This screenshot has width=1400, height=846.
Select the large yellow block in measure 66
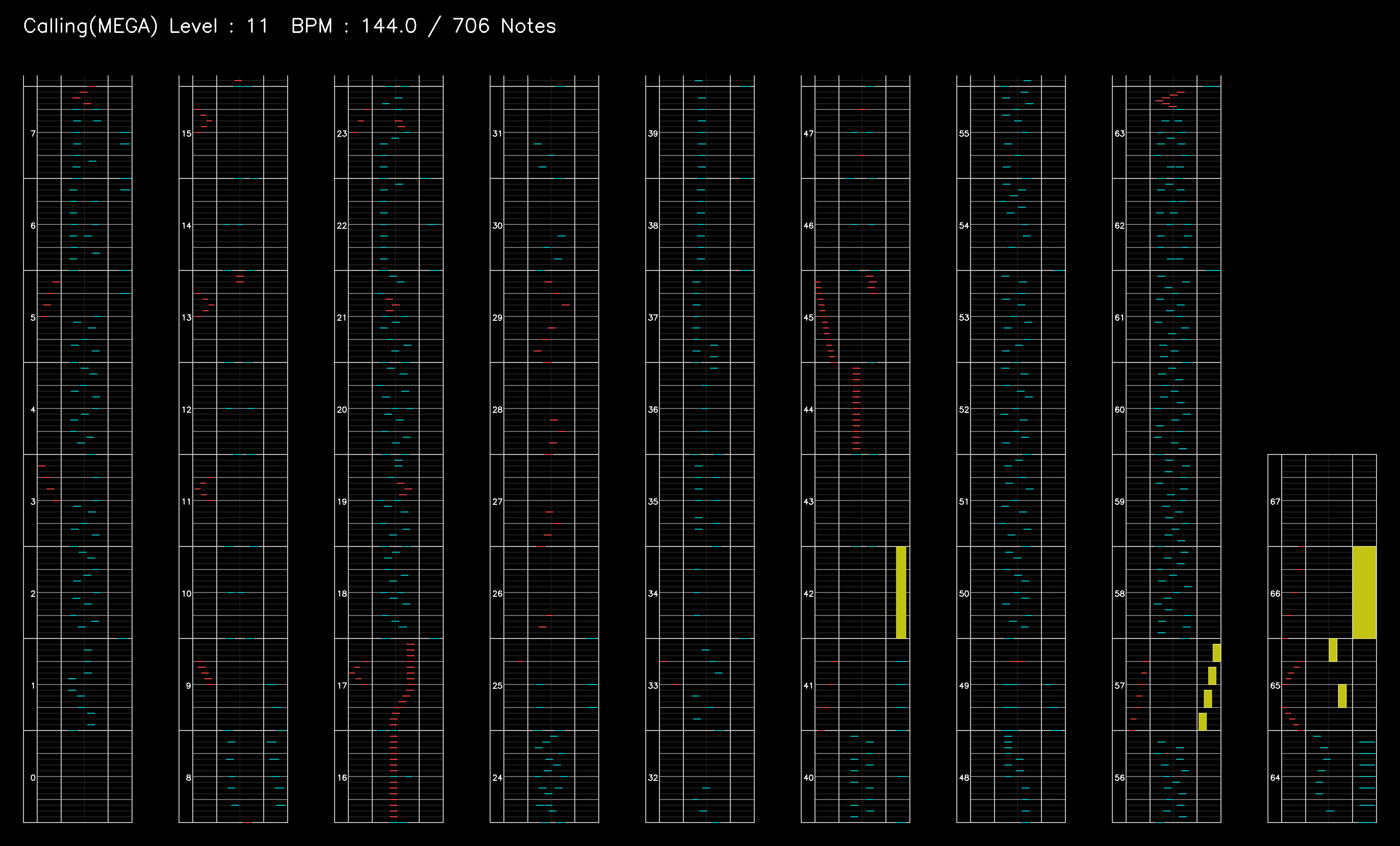click(1364, 592)
